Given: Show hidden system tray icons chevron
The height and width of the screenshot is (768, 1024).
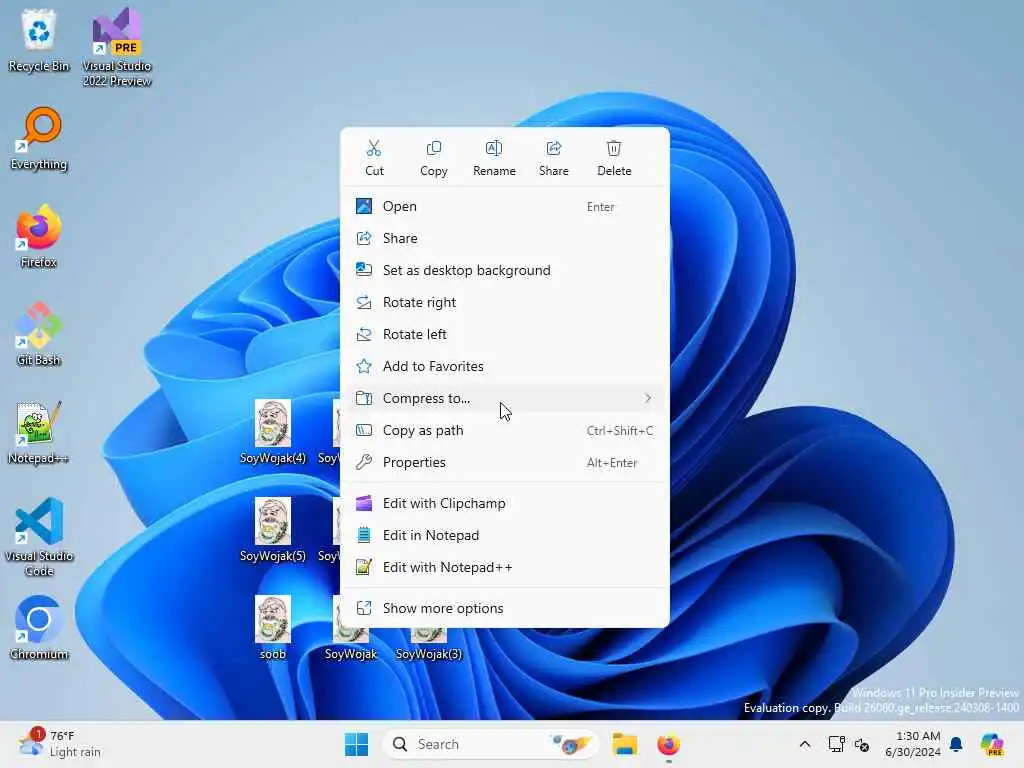Looking at the screenshot, I should point(805,744).
